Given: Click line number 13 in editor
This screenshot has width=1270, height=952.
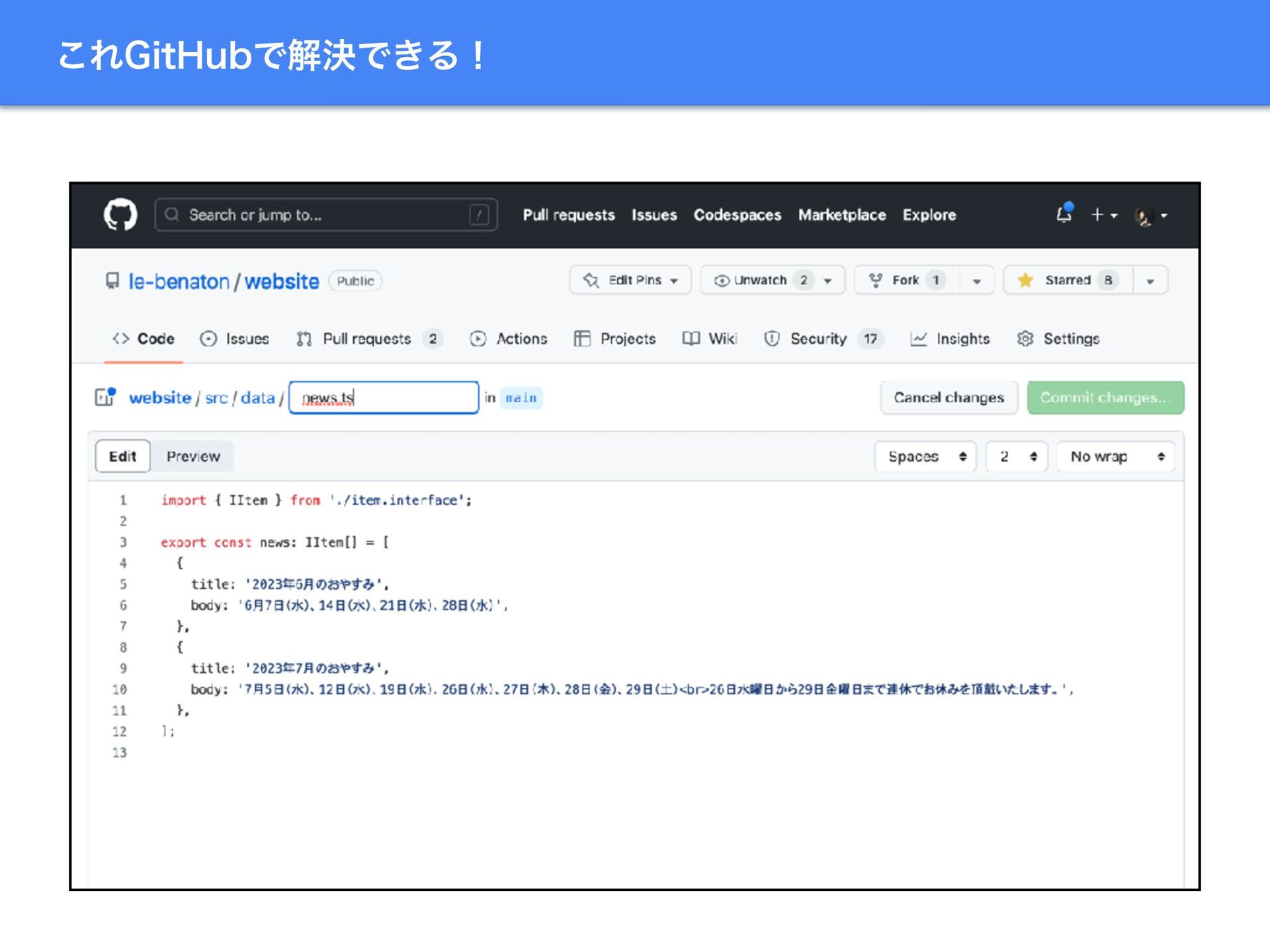Looking at the screenshot, I should pos(119,752).
